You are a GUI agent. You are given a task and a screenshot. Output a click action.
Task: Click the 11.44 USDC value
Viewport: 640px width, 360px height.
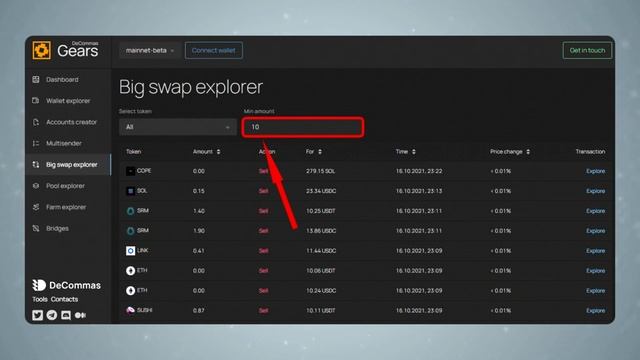pyautogui.click(x=321, y=251)
